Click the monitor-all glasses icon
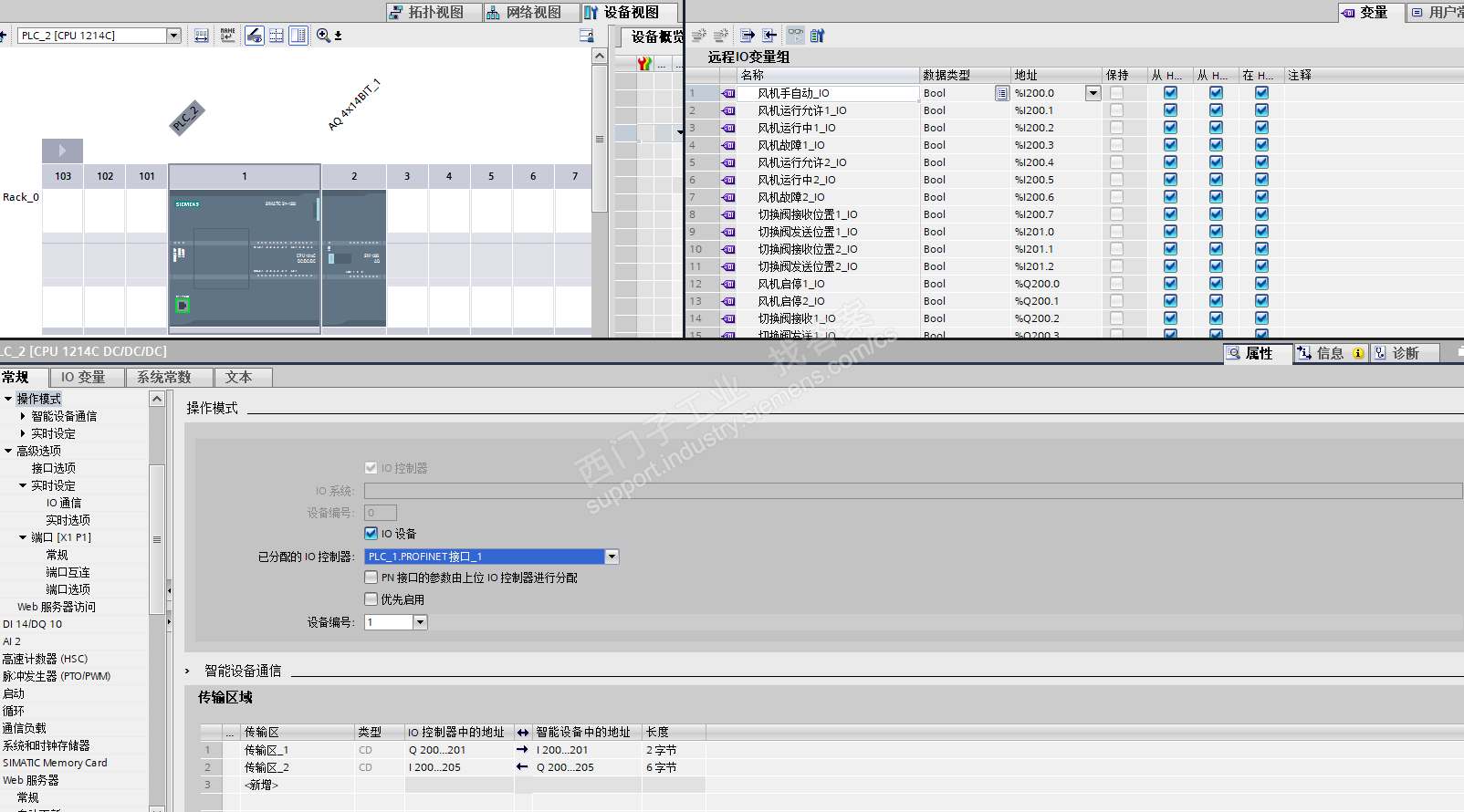1464x812 pixels. pyautogui.click(x=796, y=36)
